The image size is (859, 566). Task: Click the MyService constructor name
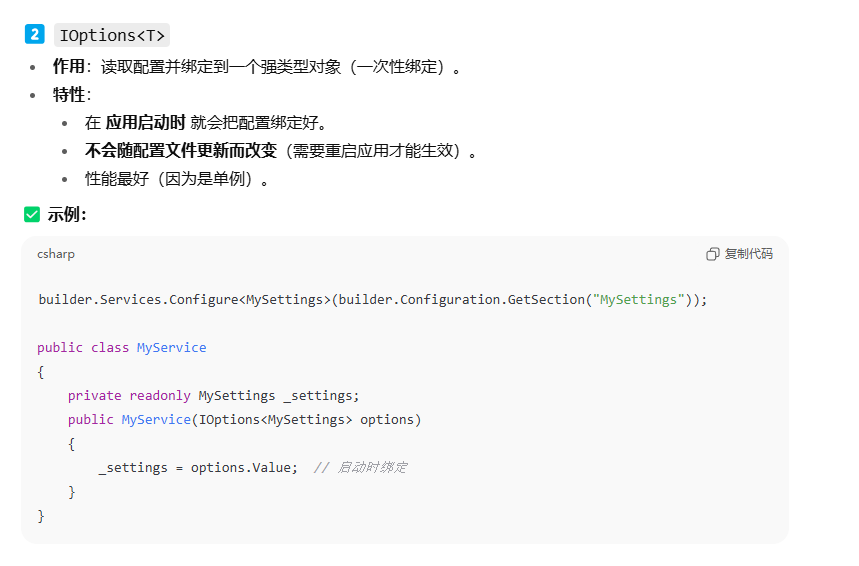pos(156,420)
